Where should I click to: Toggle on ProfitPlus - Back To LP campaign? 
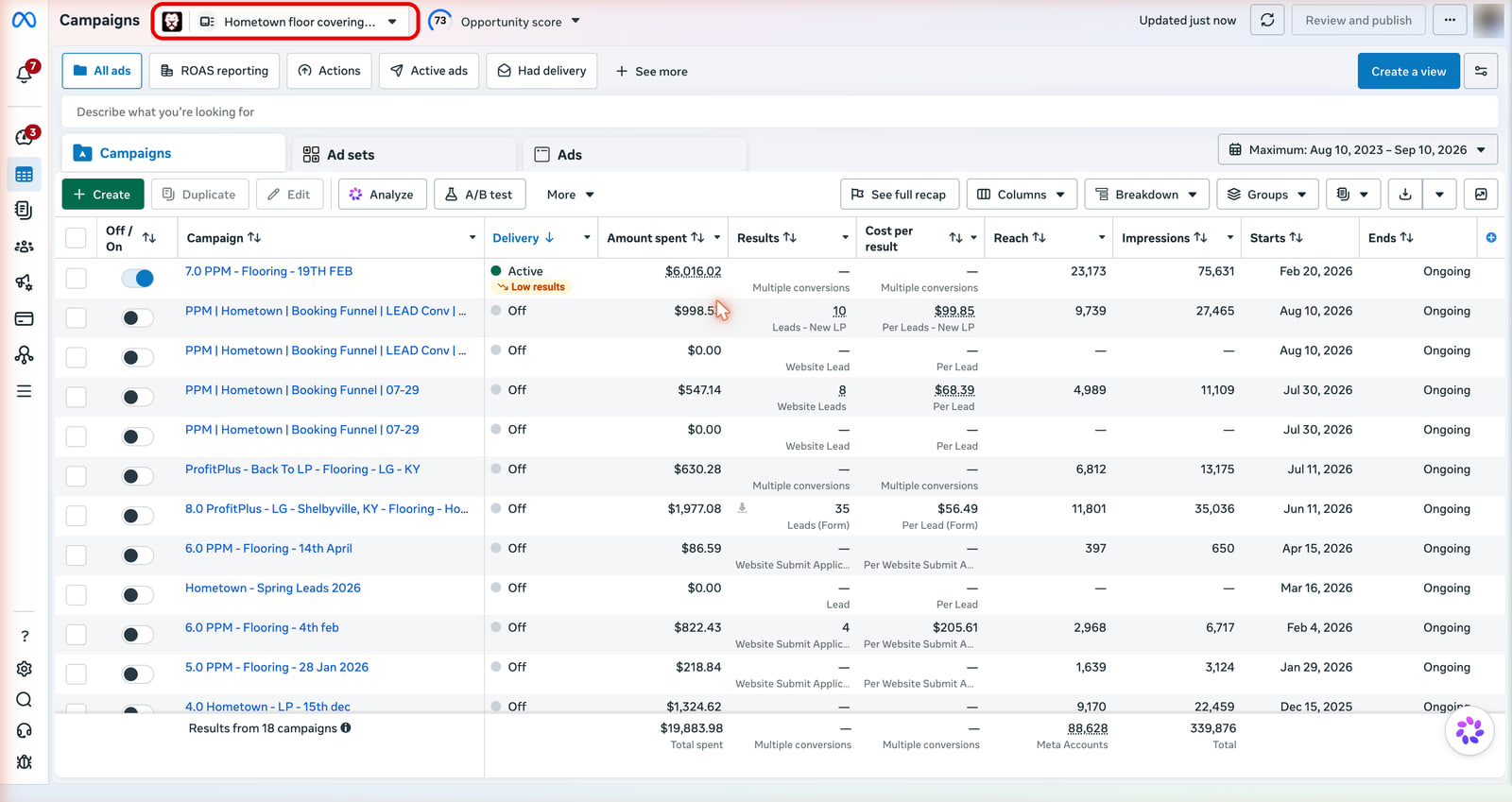point(137,476)
